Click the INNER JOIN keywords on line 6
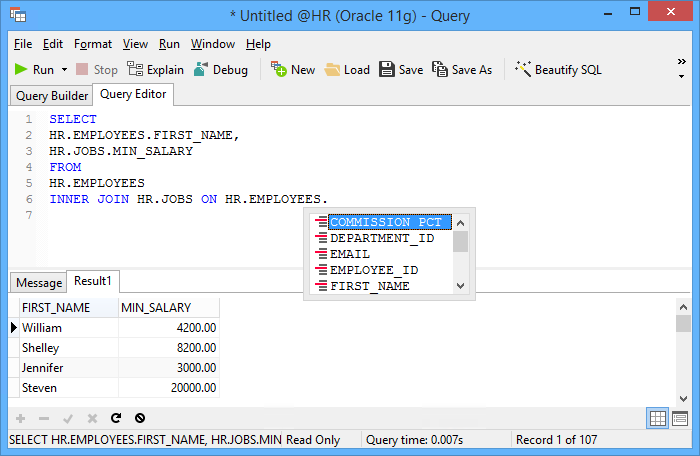 (x=89, y=199)
